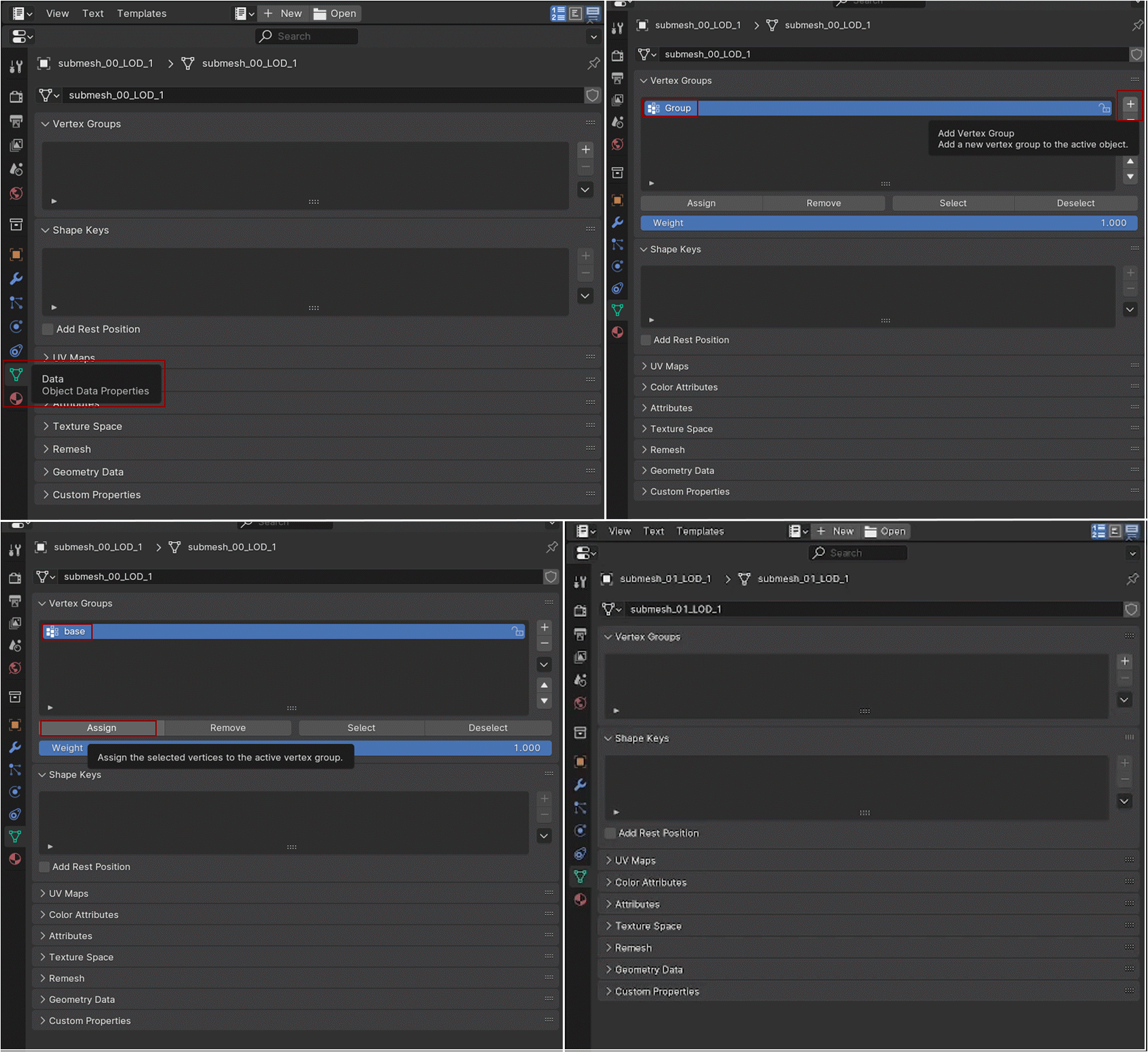Click the Search field above the submesh_01_LOD_1 breadcrumb
This screenshot has width=1148, height=1052.
point(858,553)
